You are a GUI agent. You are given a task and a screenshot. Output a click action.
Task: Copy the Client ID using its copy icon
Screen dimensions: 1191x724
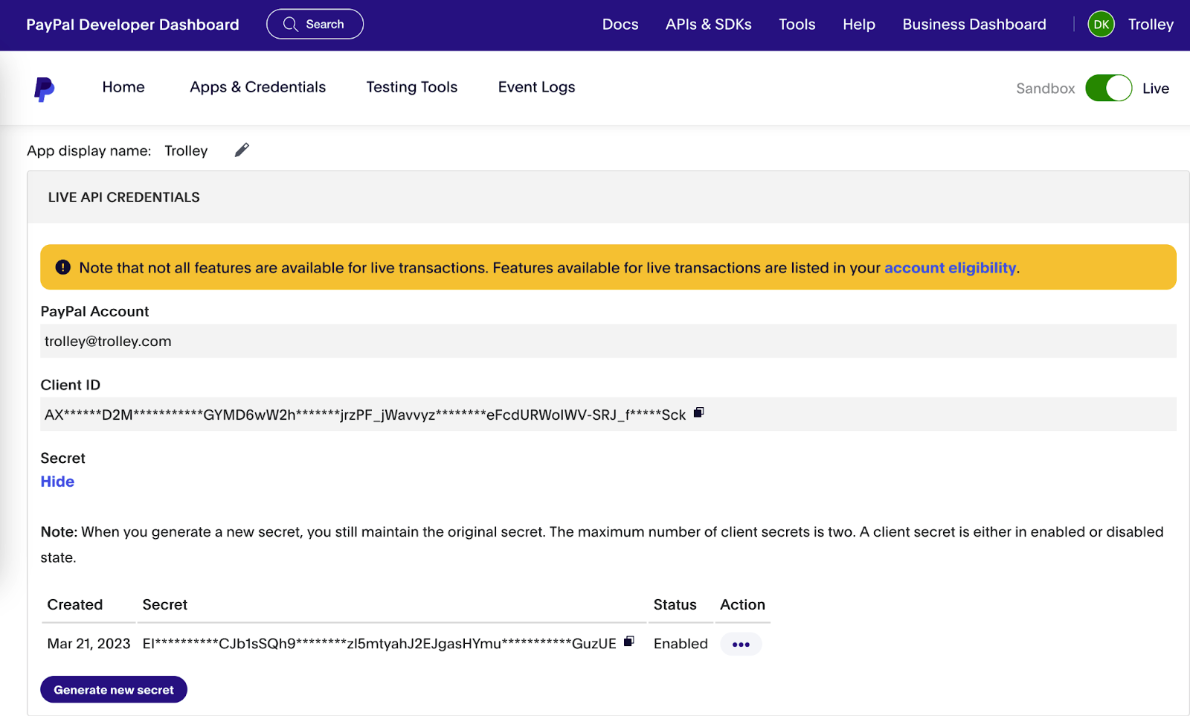click(698, 411)
